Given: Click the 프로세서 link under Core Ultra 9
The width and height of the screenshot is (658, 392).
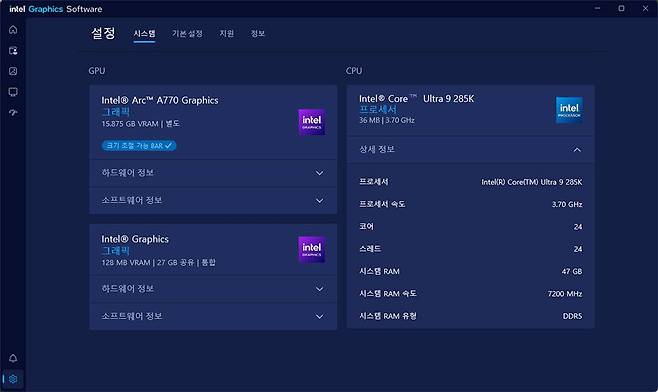Looking at the screenshot, I should [x=378, y=110].
